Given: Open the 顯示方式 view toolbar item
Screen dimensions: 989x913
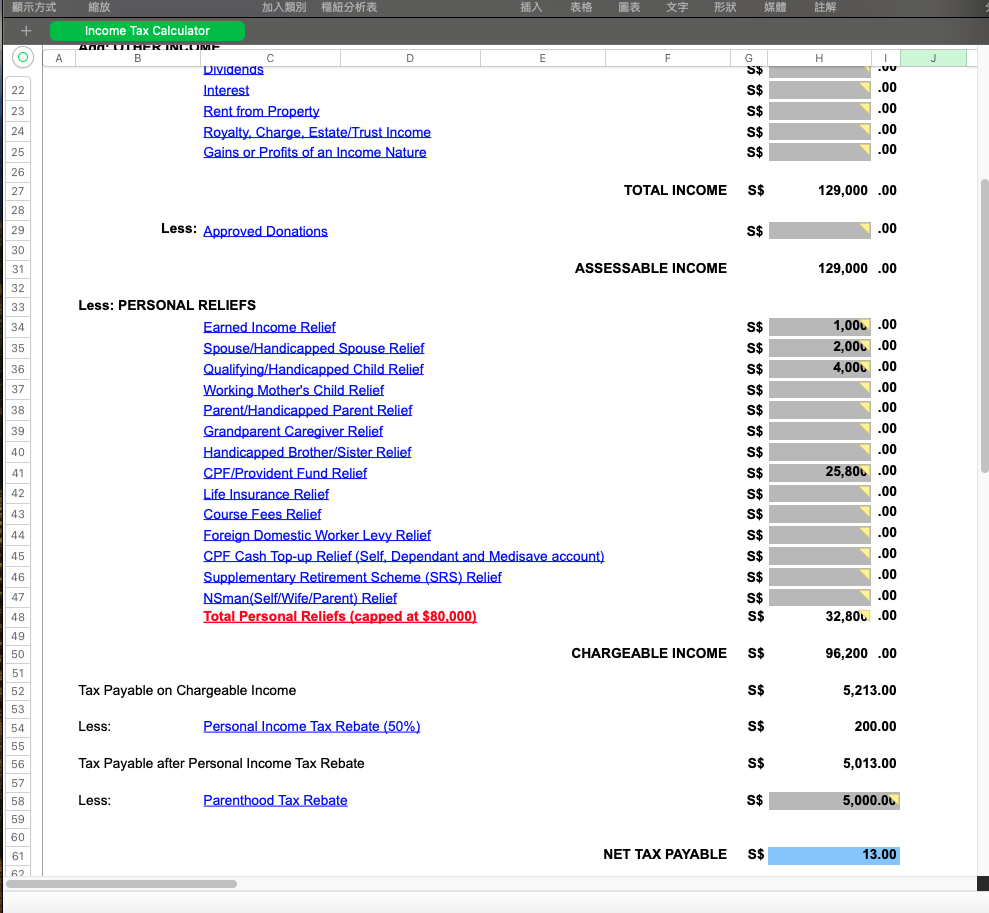Looking at the screenshot, I should tap(34, 7).
